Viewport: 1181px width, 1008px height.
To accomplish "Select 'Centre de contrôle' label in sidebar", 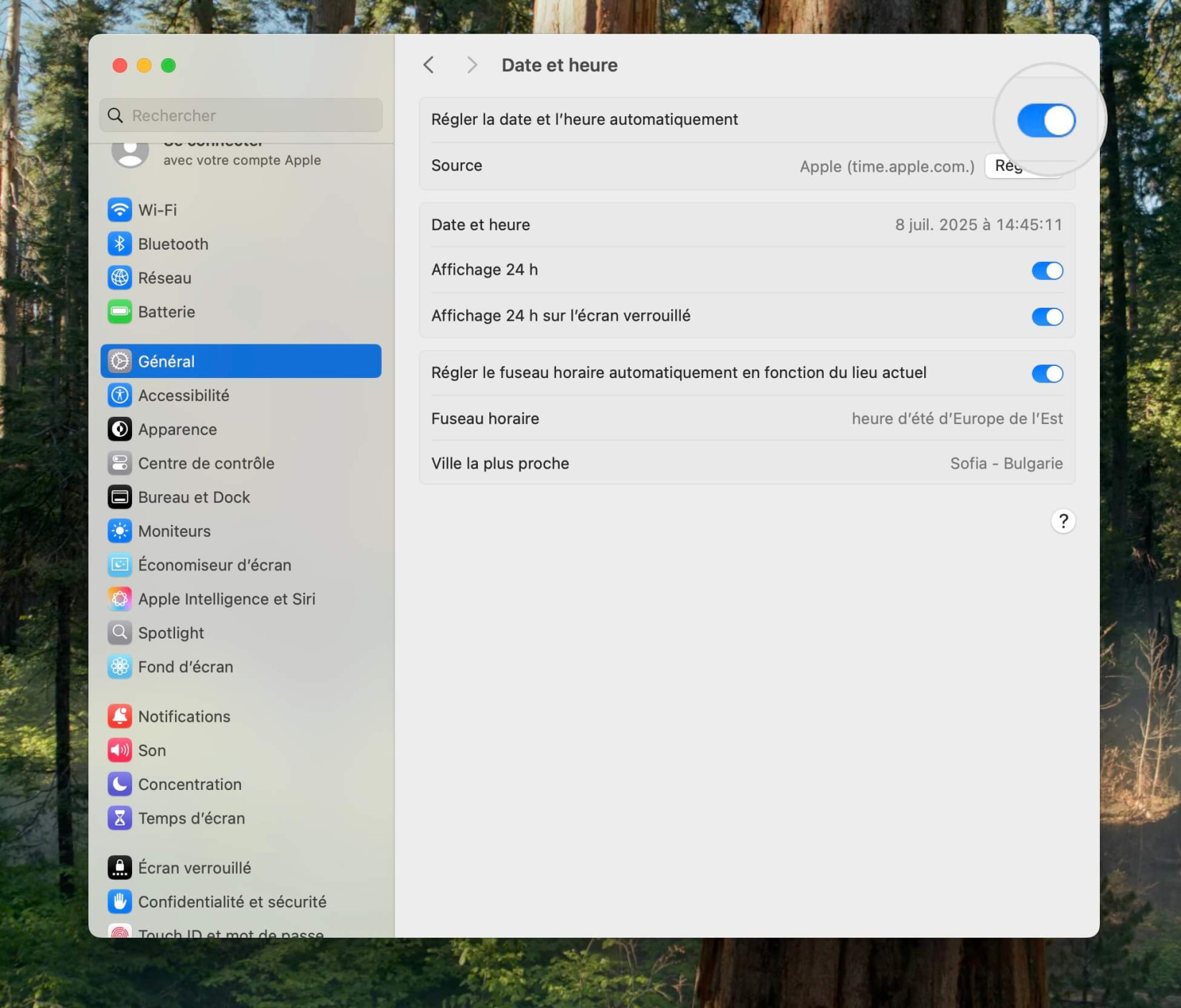I will [206, 463].
